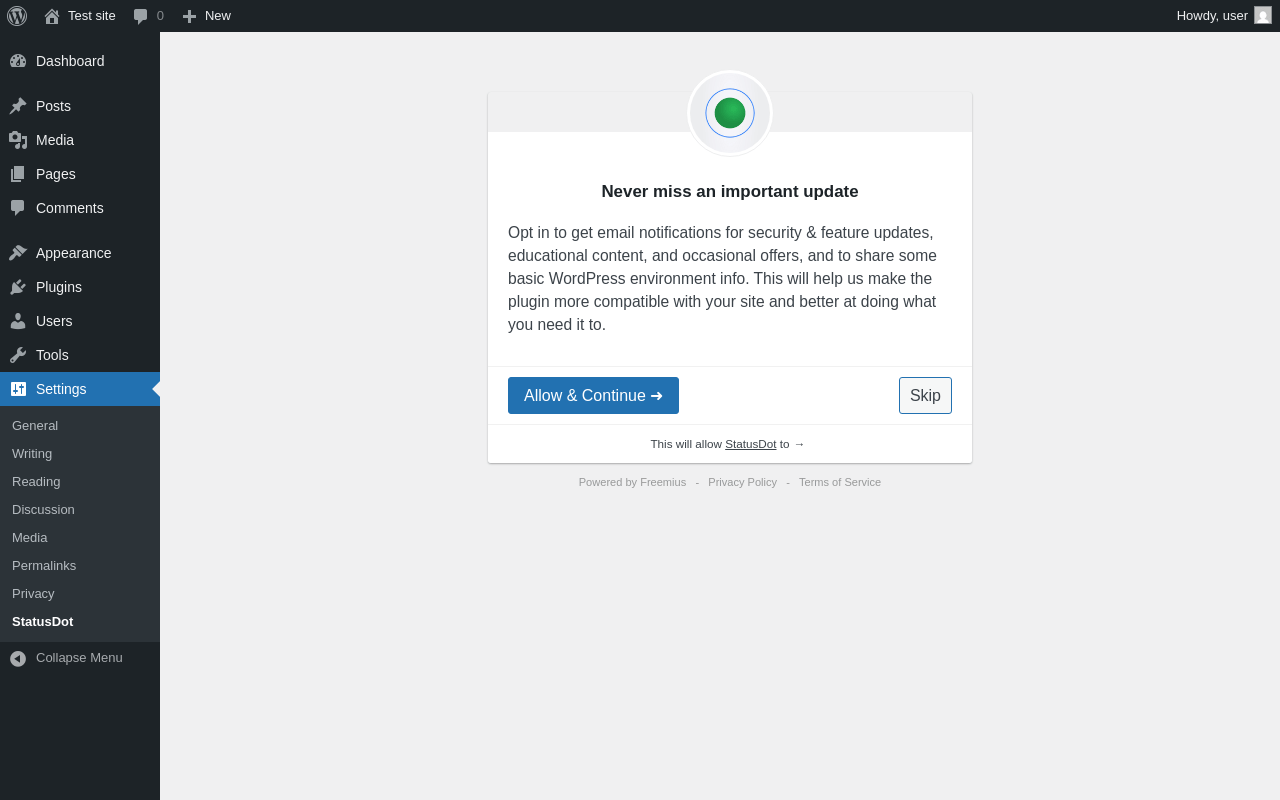Visit the Test site link
The height and width of the screenshot is (800, 1280).
(92, 16)
